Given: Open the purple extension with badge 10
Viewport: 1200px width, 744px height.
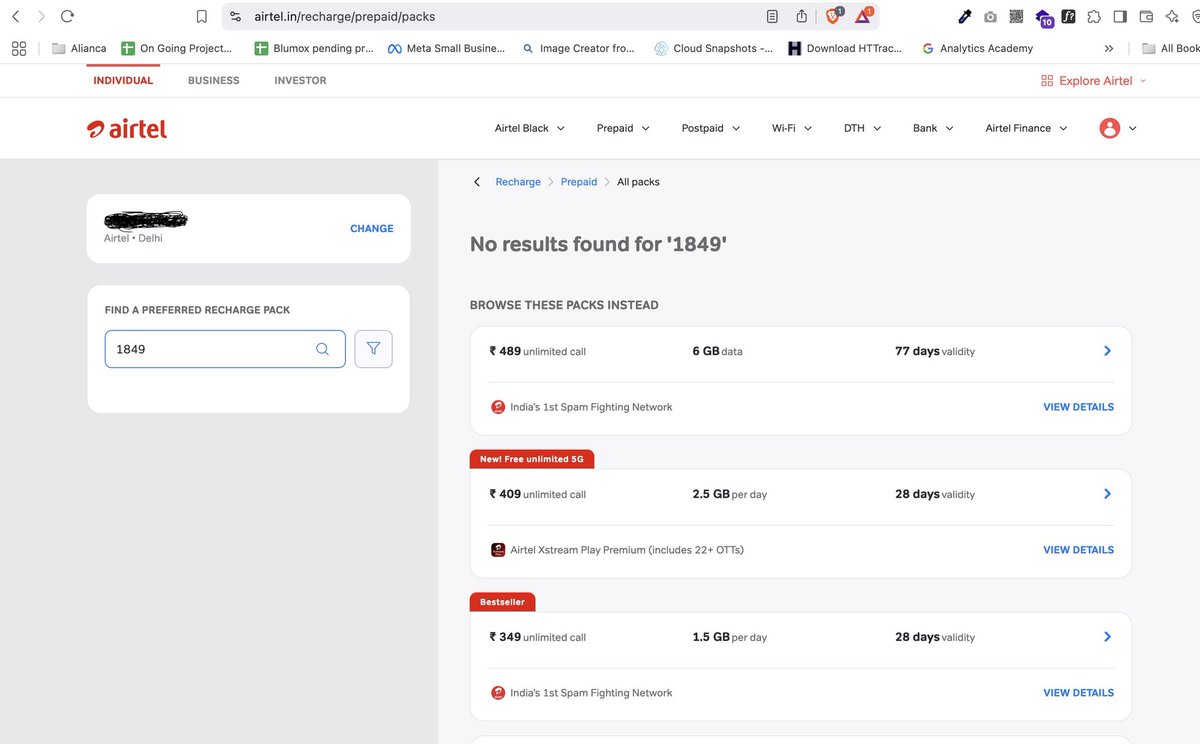Looking at the screenshot, I should (x=1044, y=18).
